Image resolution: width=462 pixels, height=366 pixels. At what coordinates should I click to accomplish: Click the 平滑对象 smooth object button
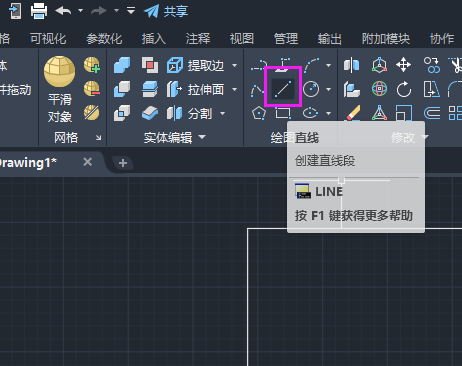pos(60,89)
